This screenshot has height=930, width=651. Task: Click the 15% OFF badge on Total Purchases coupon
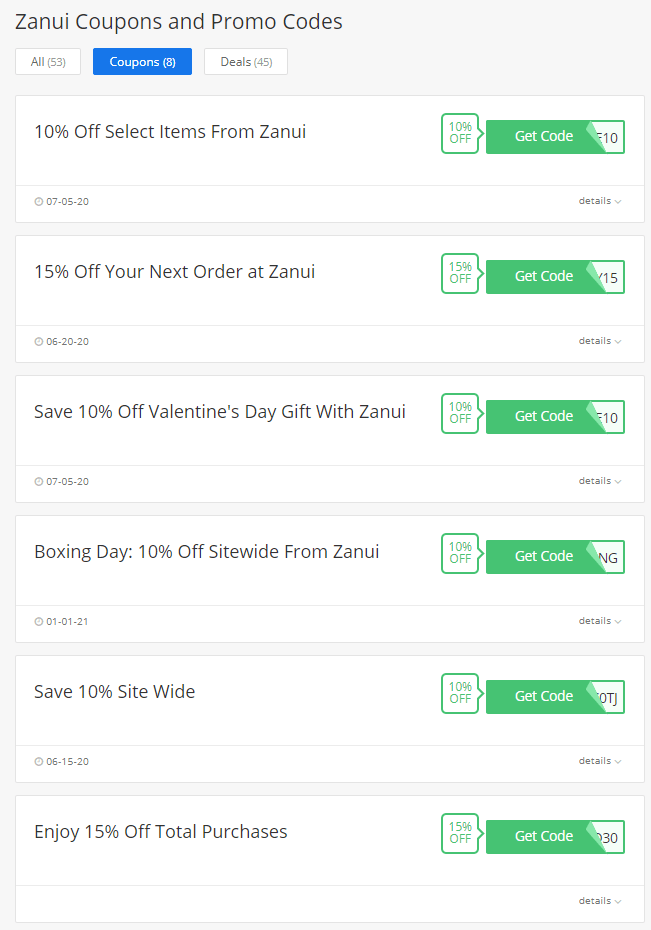(x=460, y=833)
